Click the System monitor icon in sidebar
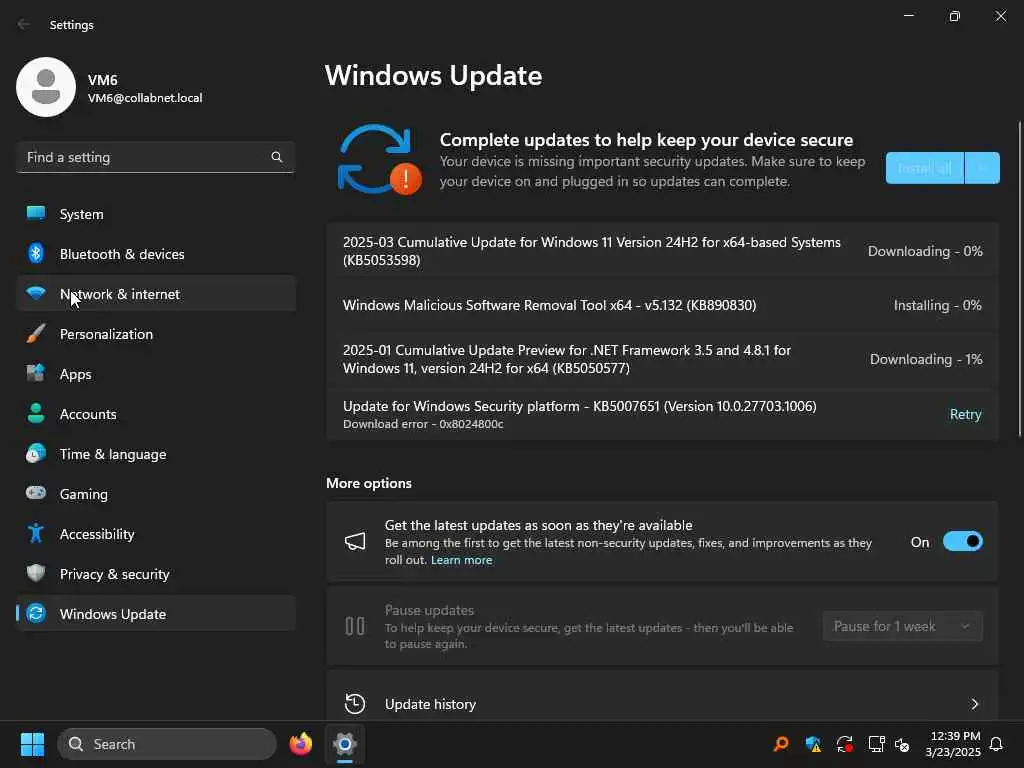The width and height of the screenshot is (1024, 768). (36, 214)
